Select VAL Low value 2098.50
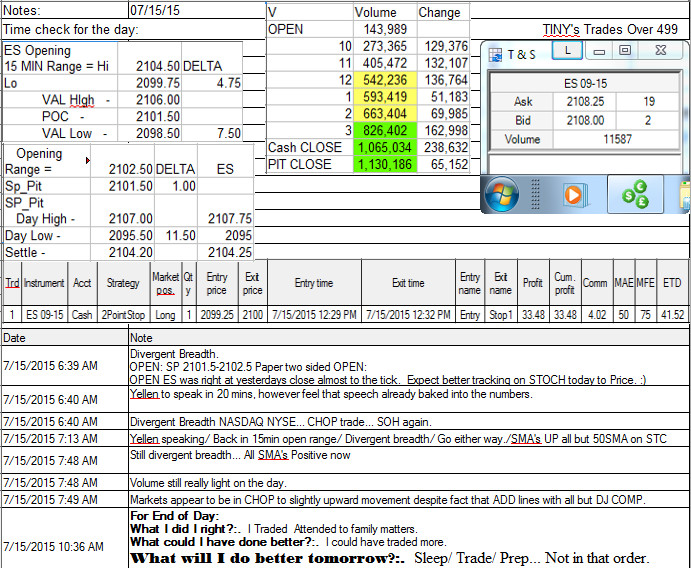 149,133
